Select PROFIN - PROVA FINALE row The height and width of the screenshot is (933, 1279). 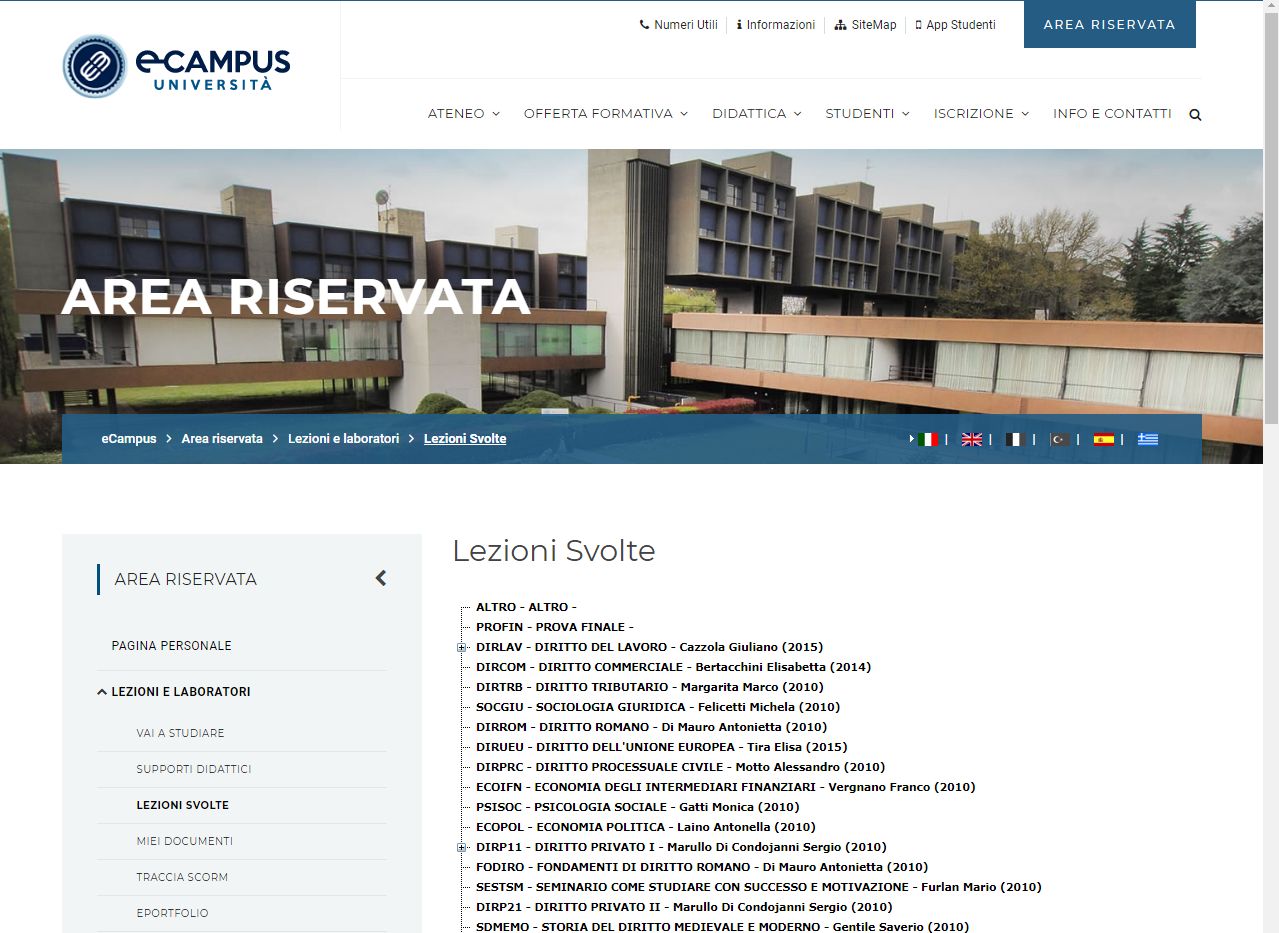555,627
